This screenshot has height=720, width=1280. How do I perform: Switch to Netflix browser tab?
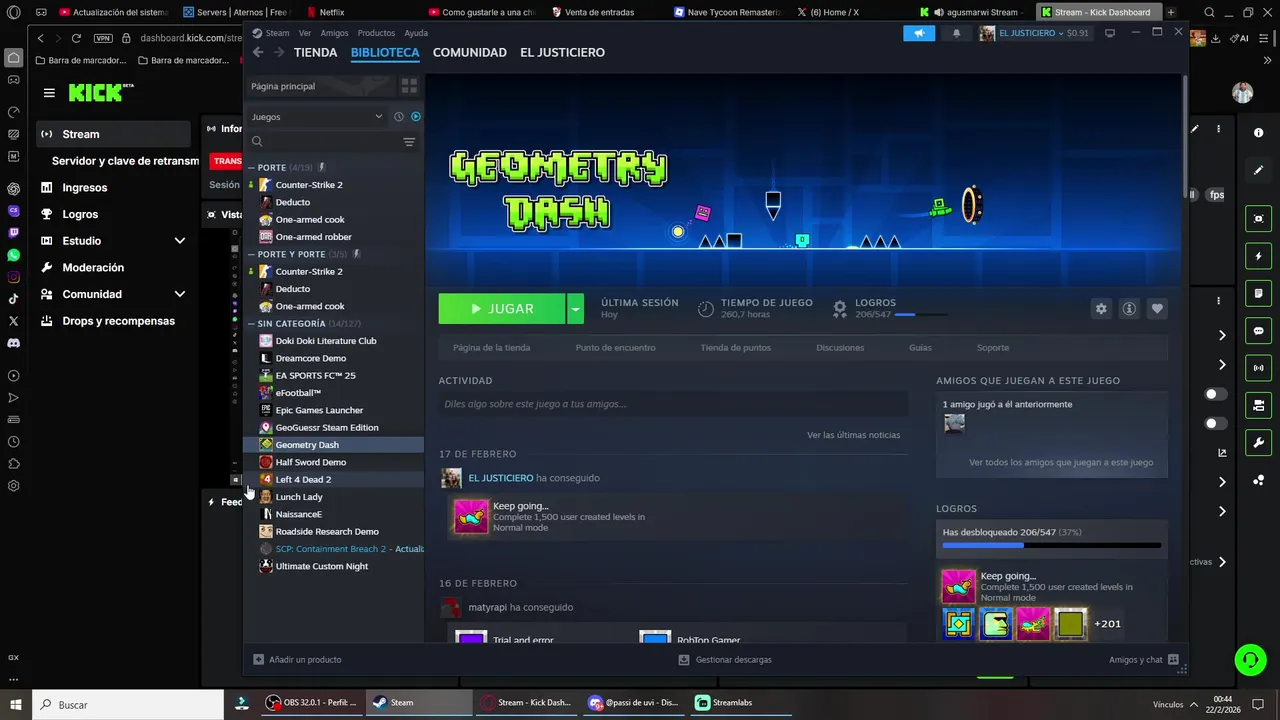[x=331, y=12]
